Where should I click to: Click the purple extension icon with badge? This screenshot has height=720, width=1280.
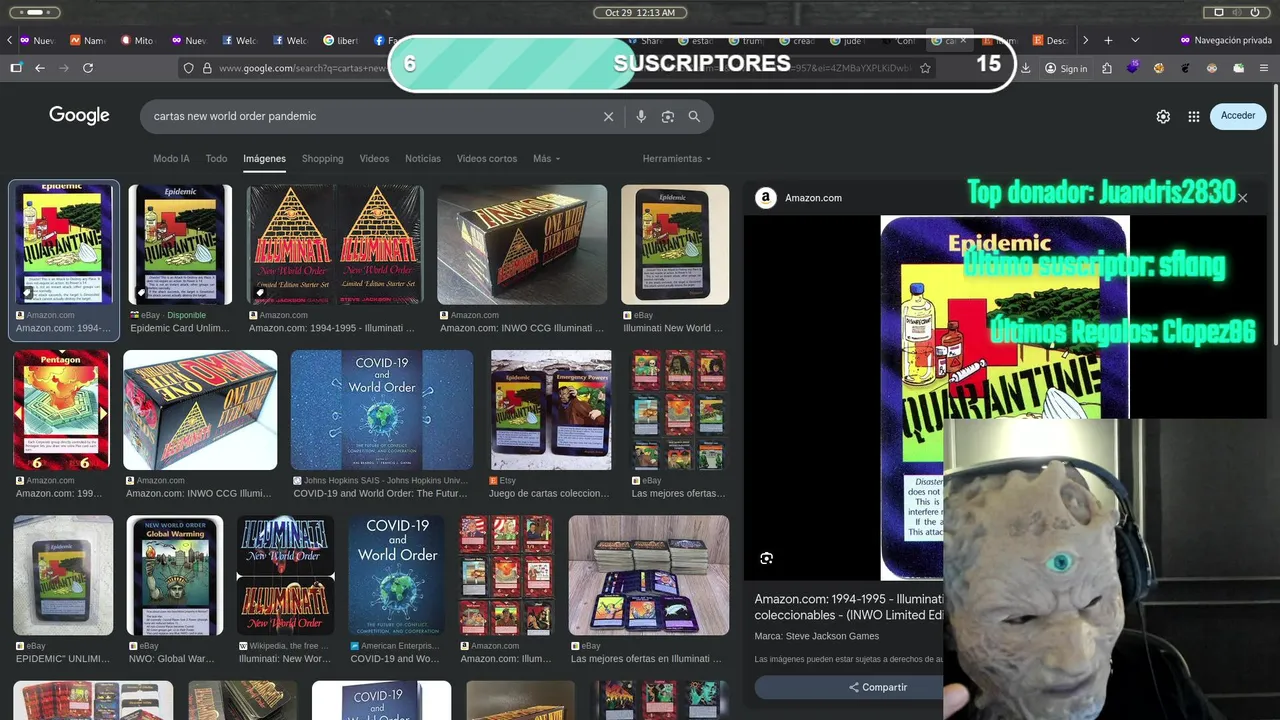tap(1133, 68)
